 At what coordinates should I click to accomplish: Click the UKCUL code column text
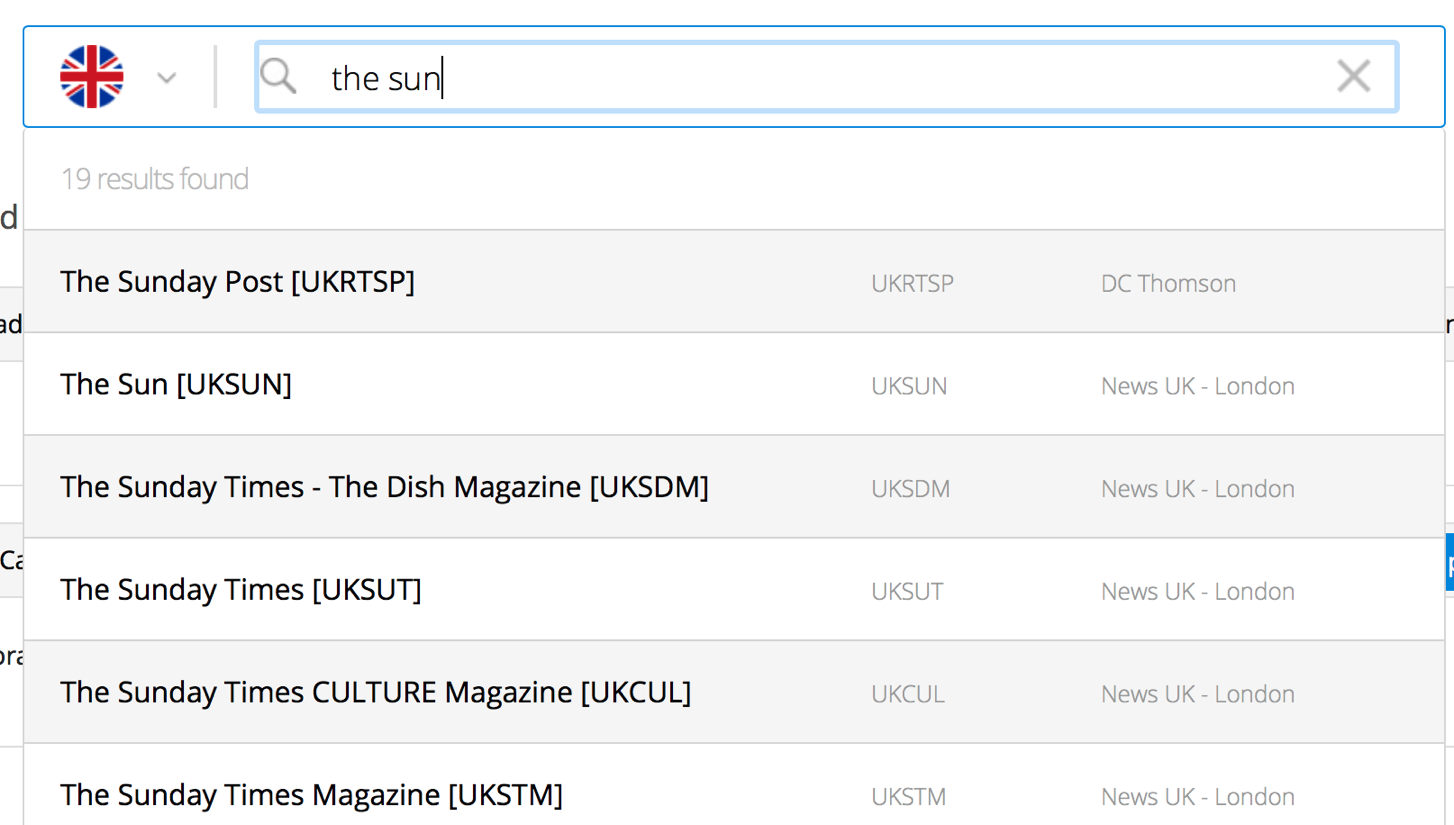coord(908,694)
